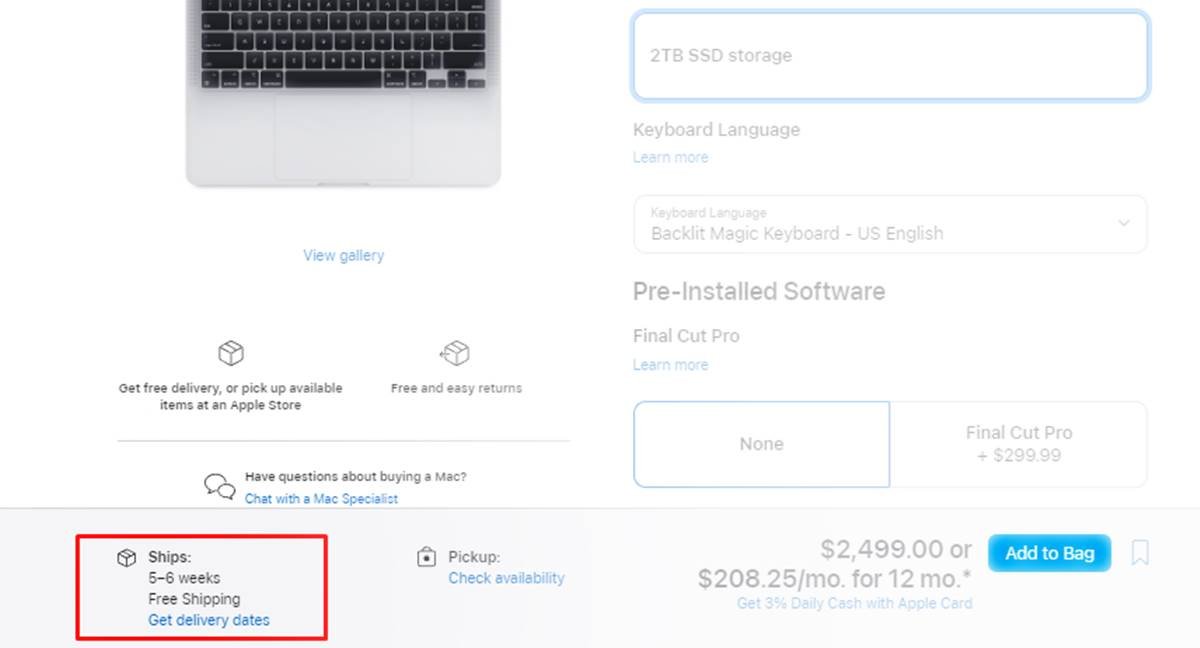The image size is (1200, 648).
Task: Click Get 3% Daily Cash with Apple Card
Action: 854,603
